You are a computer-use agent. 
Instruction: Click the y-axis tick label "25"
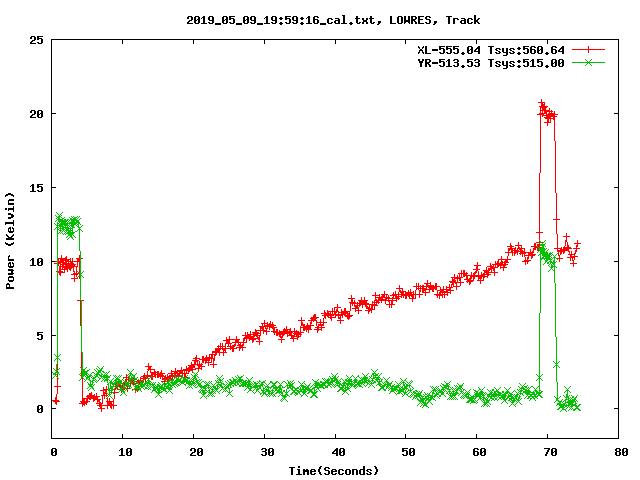click(x=36, y=40)
